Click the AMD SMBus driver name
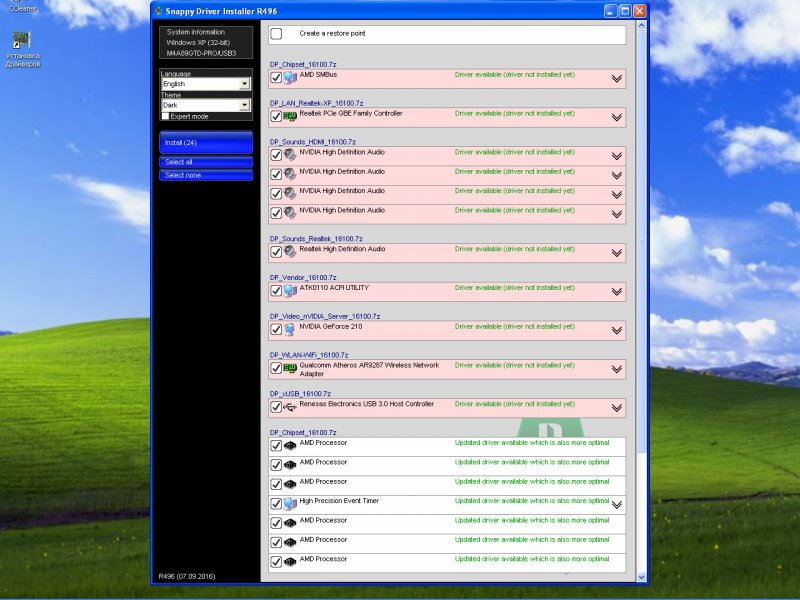 point(318,74)
